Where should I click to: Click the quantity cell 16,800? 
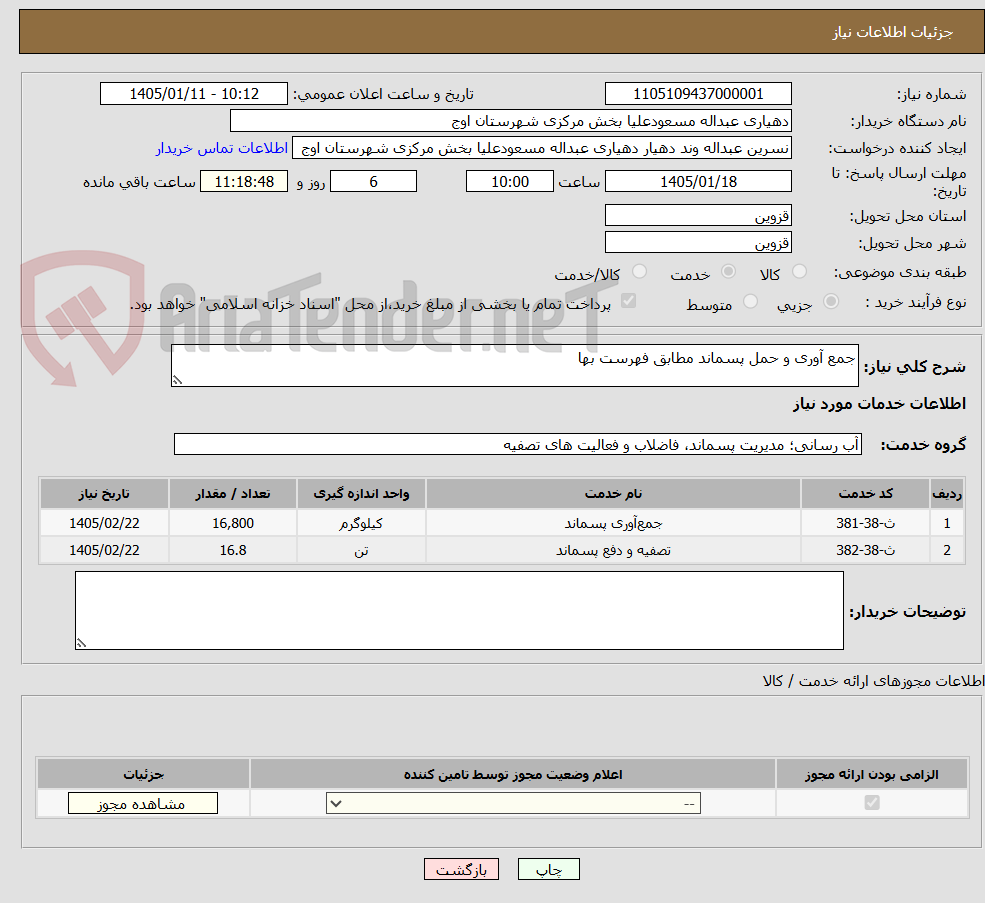(232, 523)
